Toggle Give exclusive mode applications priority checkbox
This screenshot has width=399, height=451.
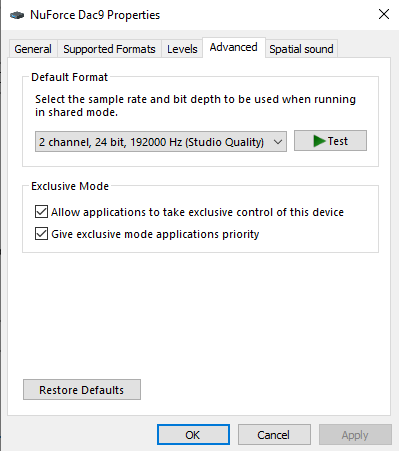pos(41,234)
